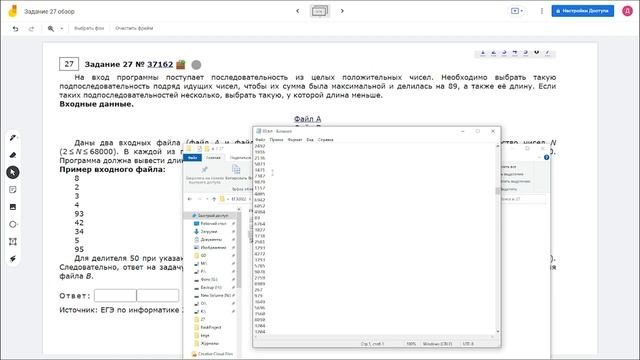
Task: Open the frame thumbnail selector
Action: pos(320,11)
